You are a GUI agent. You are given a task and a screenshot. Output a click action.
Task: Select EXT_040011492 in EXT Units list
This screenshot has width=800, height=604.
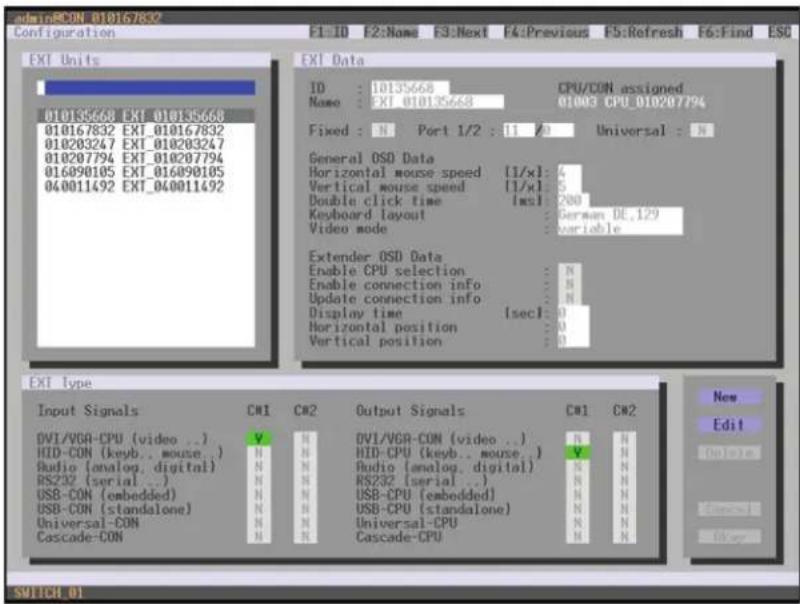pyautogui.click(x=146, y=186)
